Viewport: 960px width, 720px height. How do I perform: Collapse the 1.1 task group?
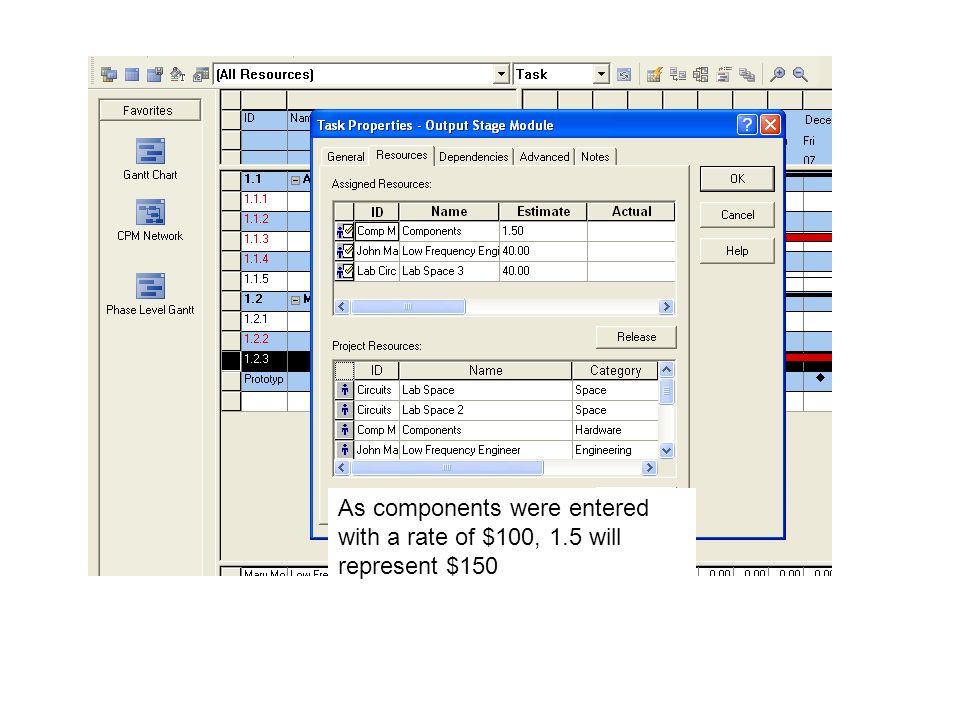pos(295,180)
